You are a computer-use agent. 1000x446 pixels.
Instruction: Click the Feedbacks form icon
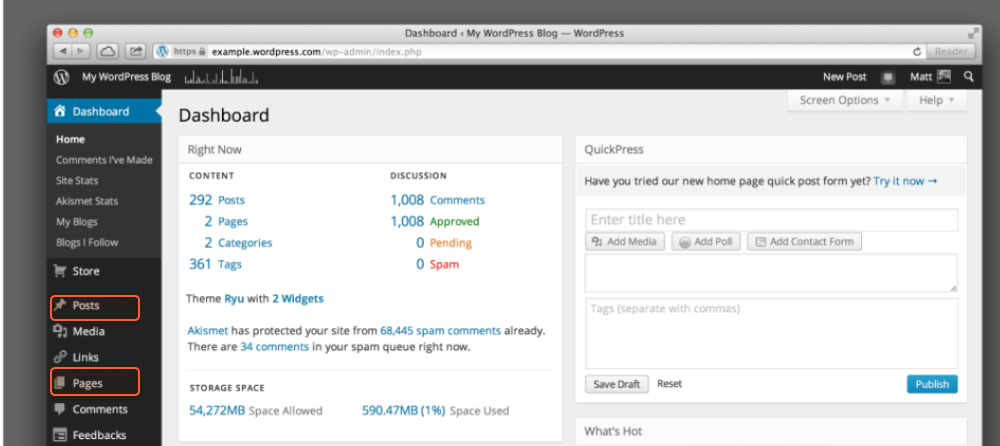60,435
